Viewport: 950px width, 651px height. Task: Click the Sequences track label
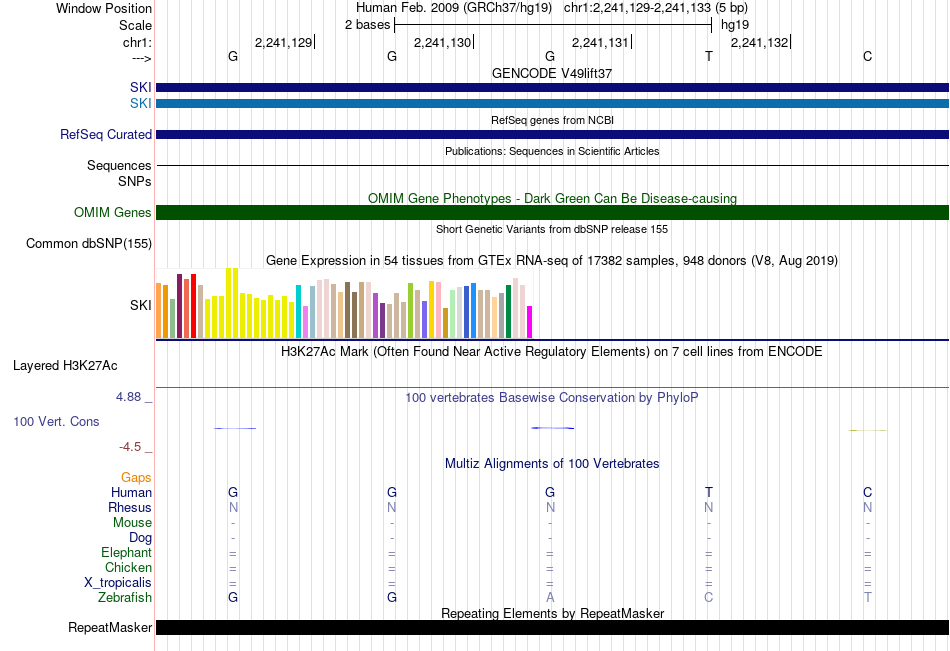tap(119, 165)
